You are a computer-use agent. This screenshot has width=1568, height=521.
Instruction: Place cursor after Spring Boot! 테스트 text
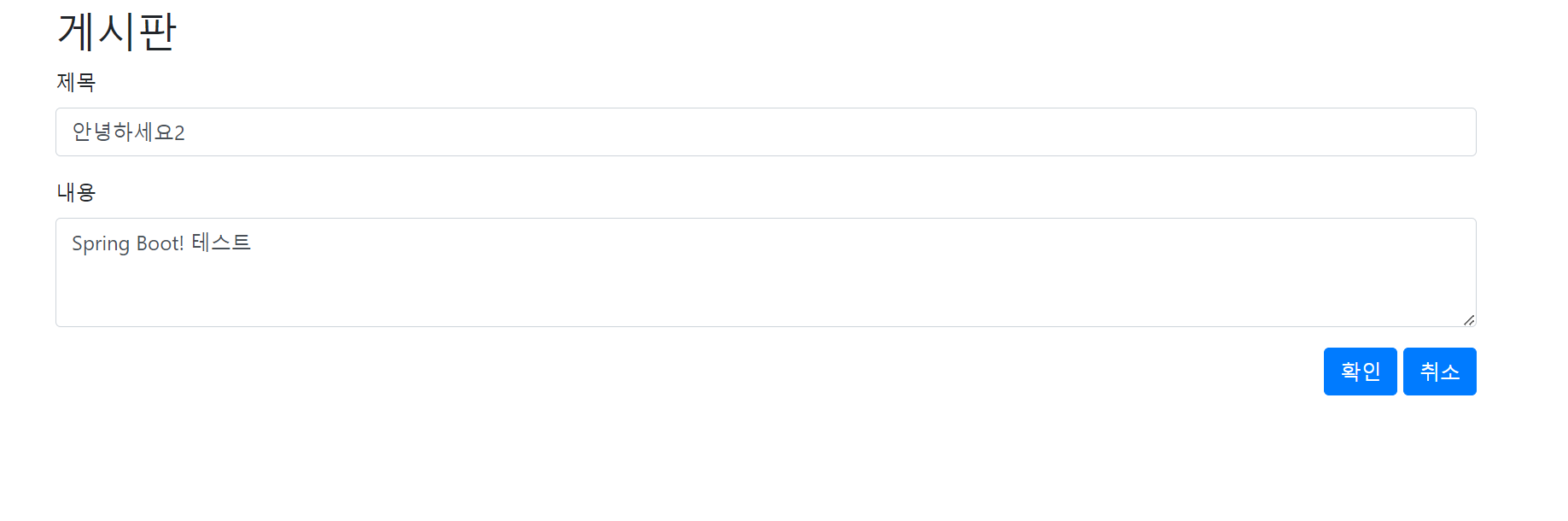click(253, 243)
